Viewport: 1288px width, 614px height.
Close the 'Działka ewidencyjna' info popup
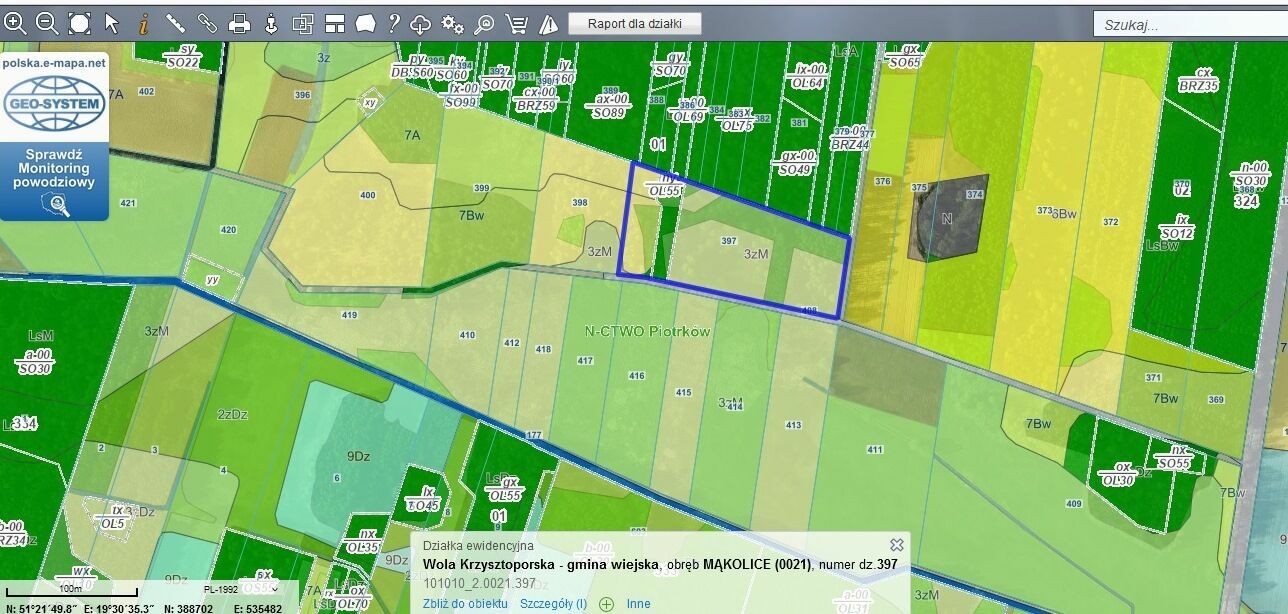(896, 545)
